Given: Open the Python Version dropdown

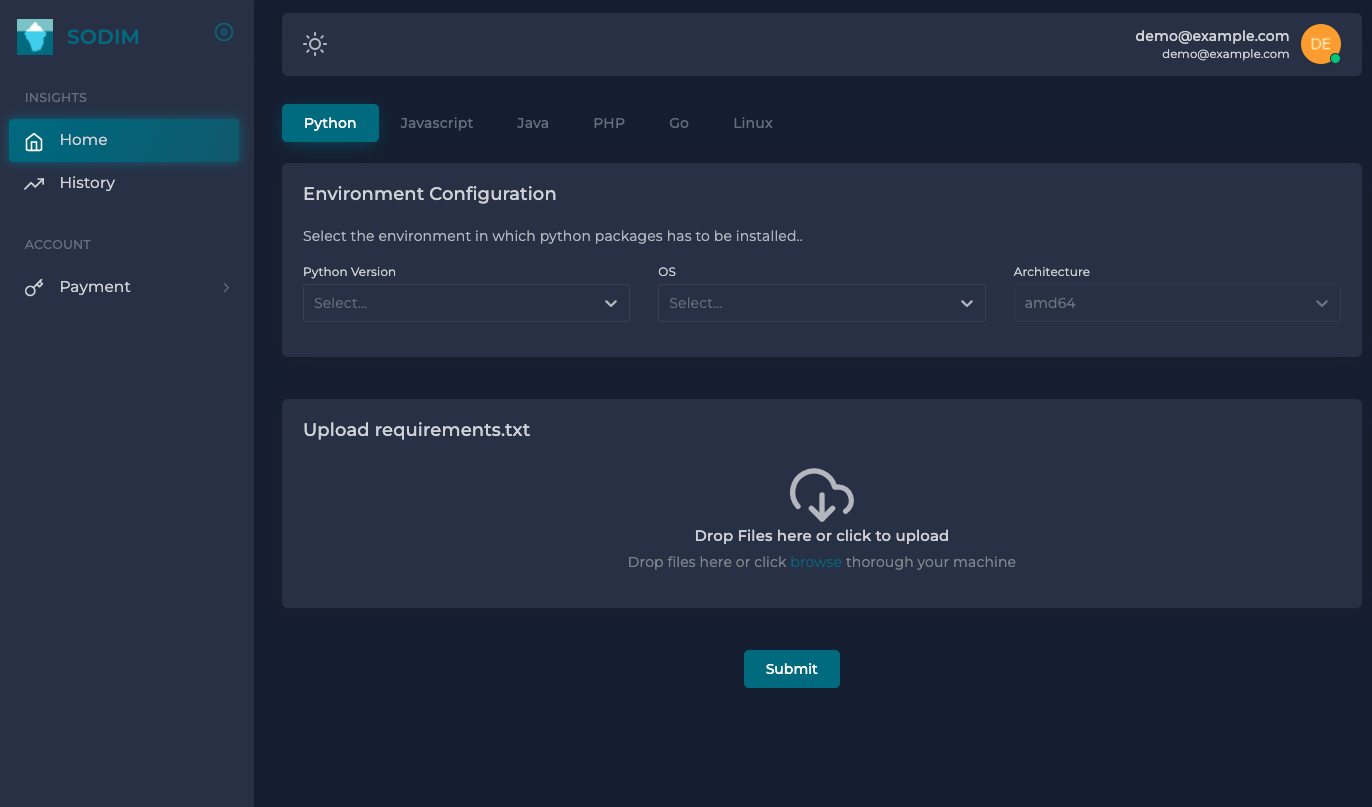Looking at the screenshot, I should [465, 303].
